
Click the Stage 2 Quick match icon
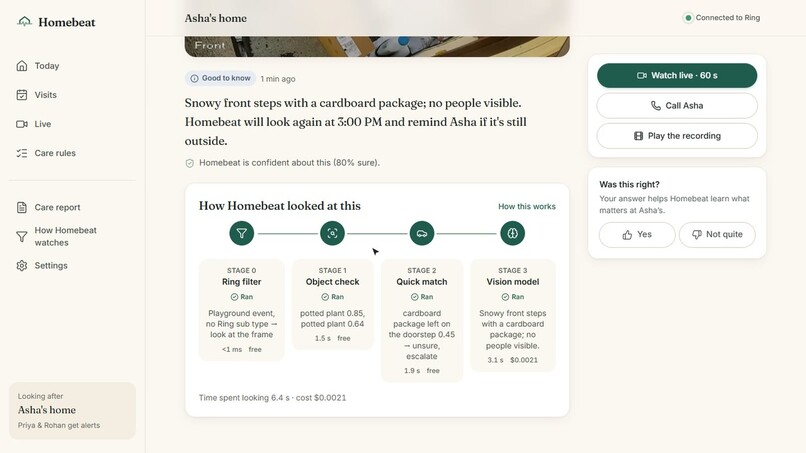pos(422,233)
